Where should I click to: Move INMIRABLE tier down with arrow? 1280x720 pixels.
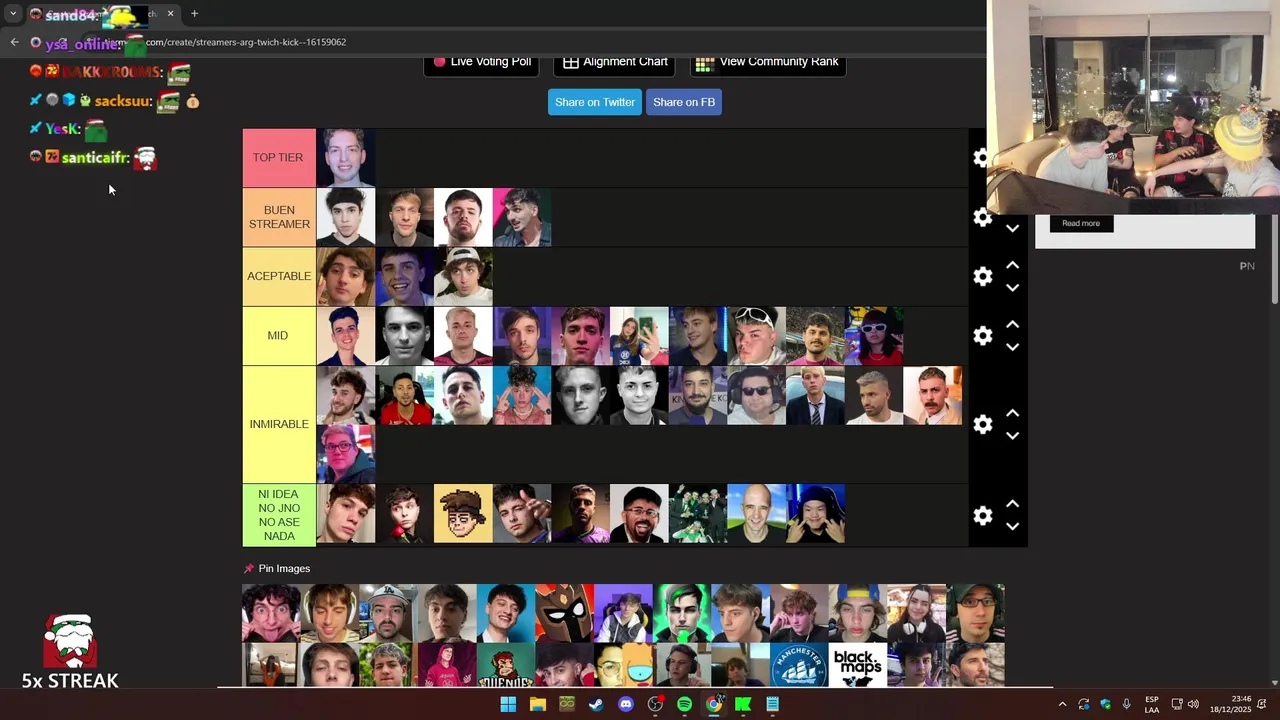click(1012, 436)
